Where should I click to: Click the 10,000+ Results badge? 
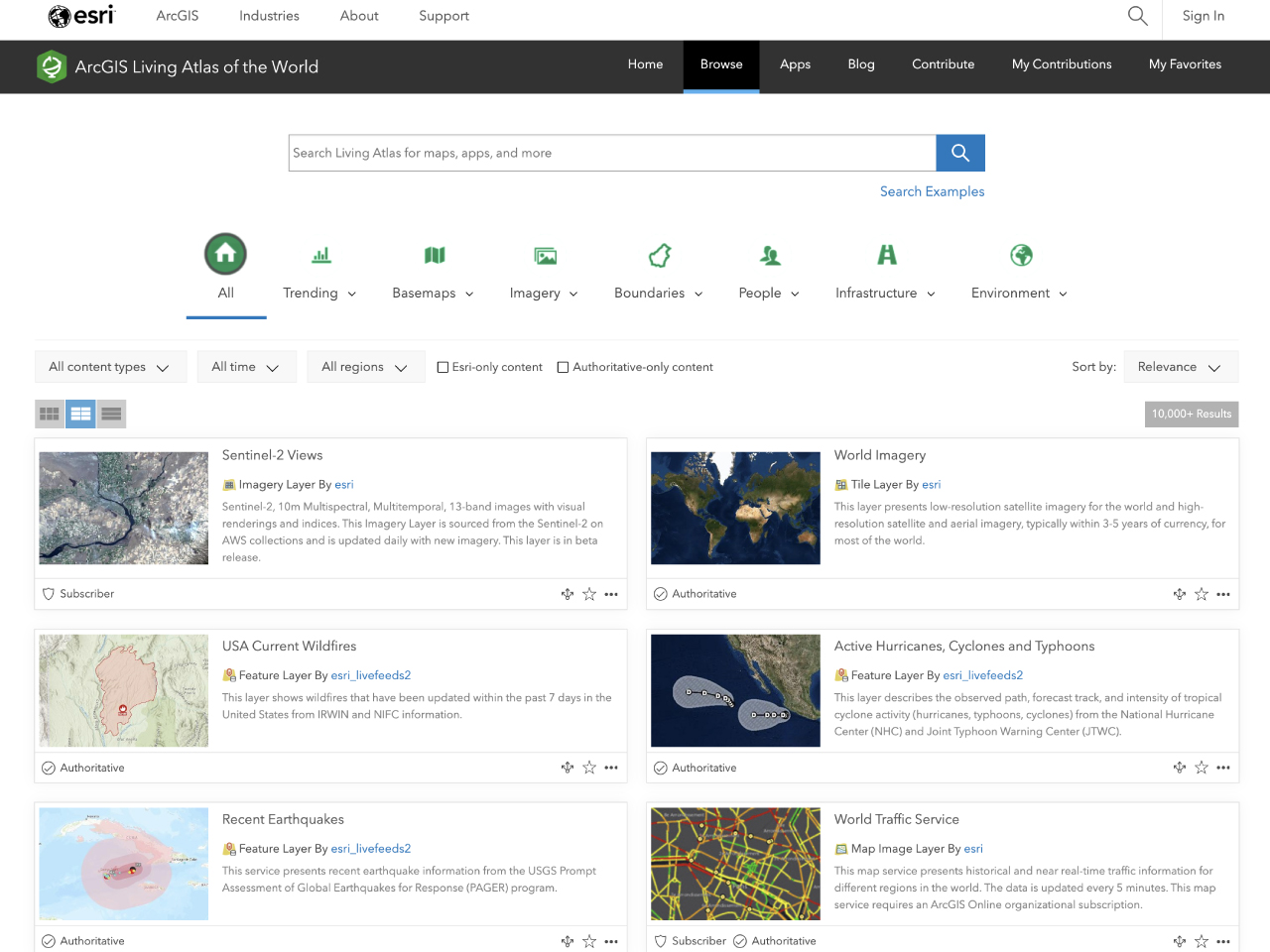pyautogui.click(x=1192, y=414)
